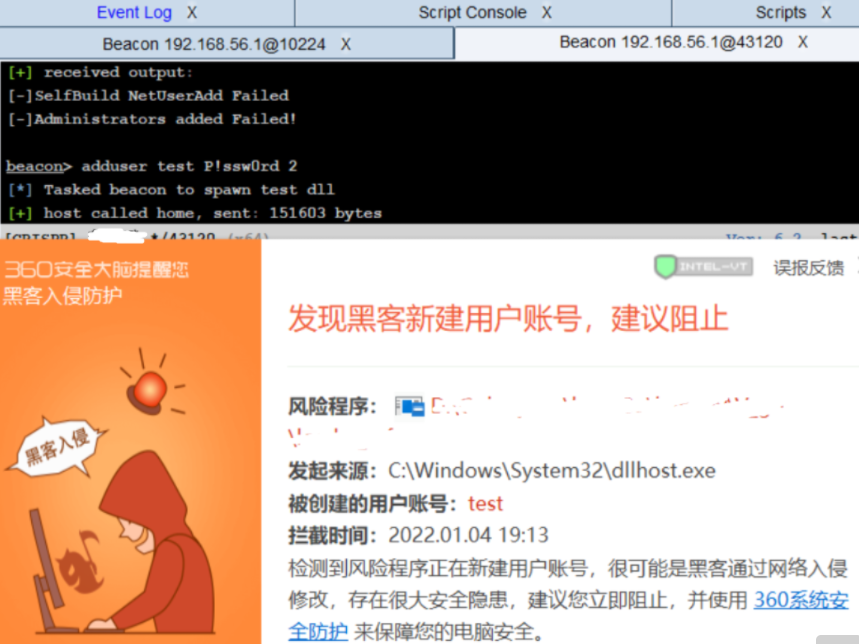
Task: Close Beacon @43120 tab with X
Action: pyautogui.click(x=803, y=42)
